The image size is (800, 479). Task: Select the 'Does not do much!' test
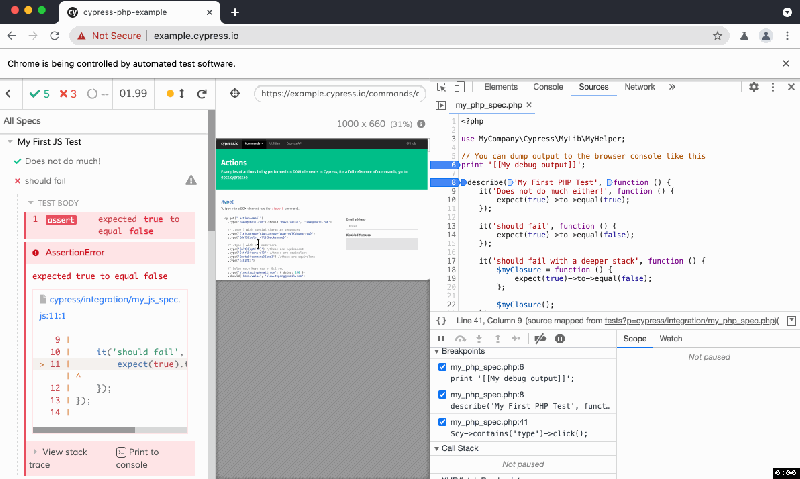click(63, 161)
